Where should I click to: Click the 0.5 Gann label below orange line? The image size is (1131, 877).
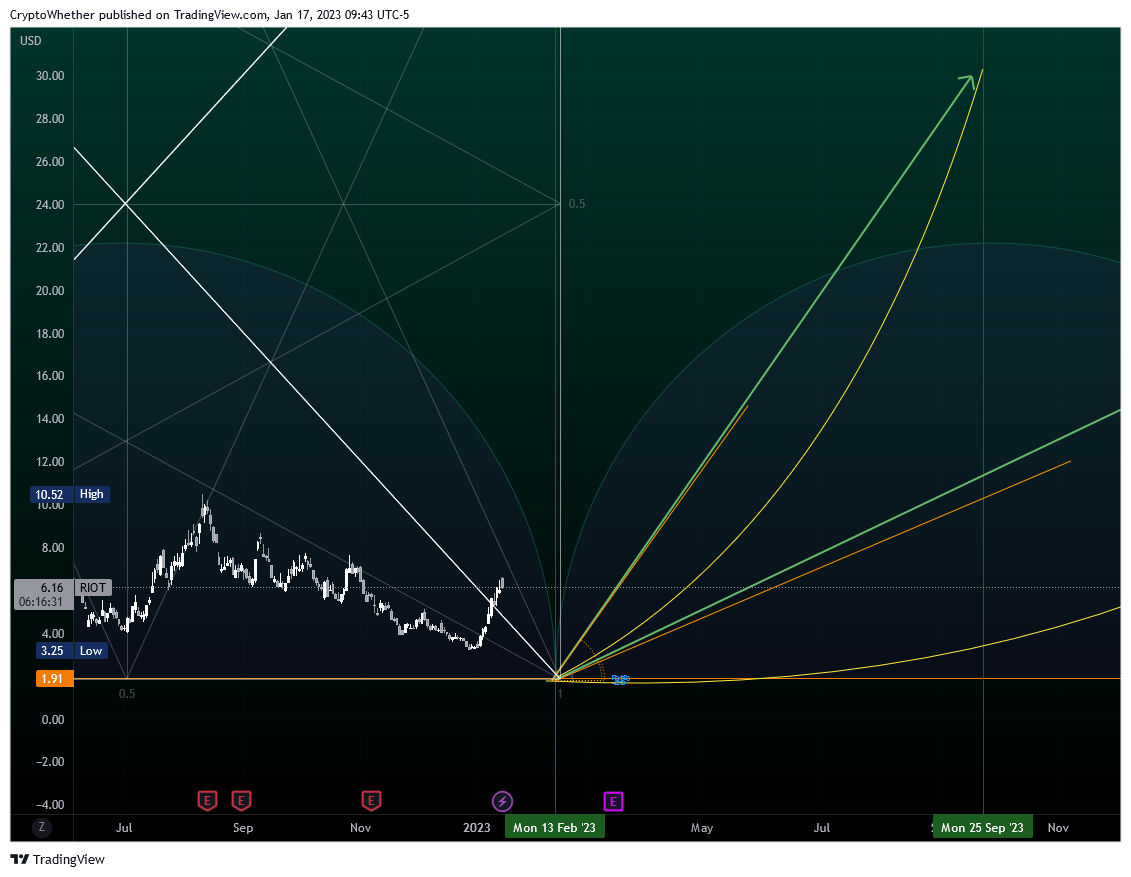[x=127, y=694]
